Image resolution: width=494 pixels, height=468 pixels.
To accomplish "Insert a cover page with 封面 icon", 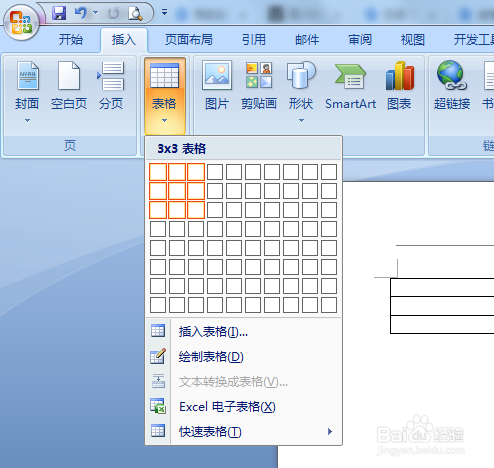I will (x=28, y=76).
